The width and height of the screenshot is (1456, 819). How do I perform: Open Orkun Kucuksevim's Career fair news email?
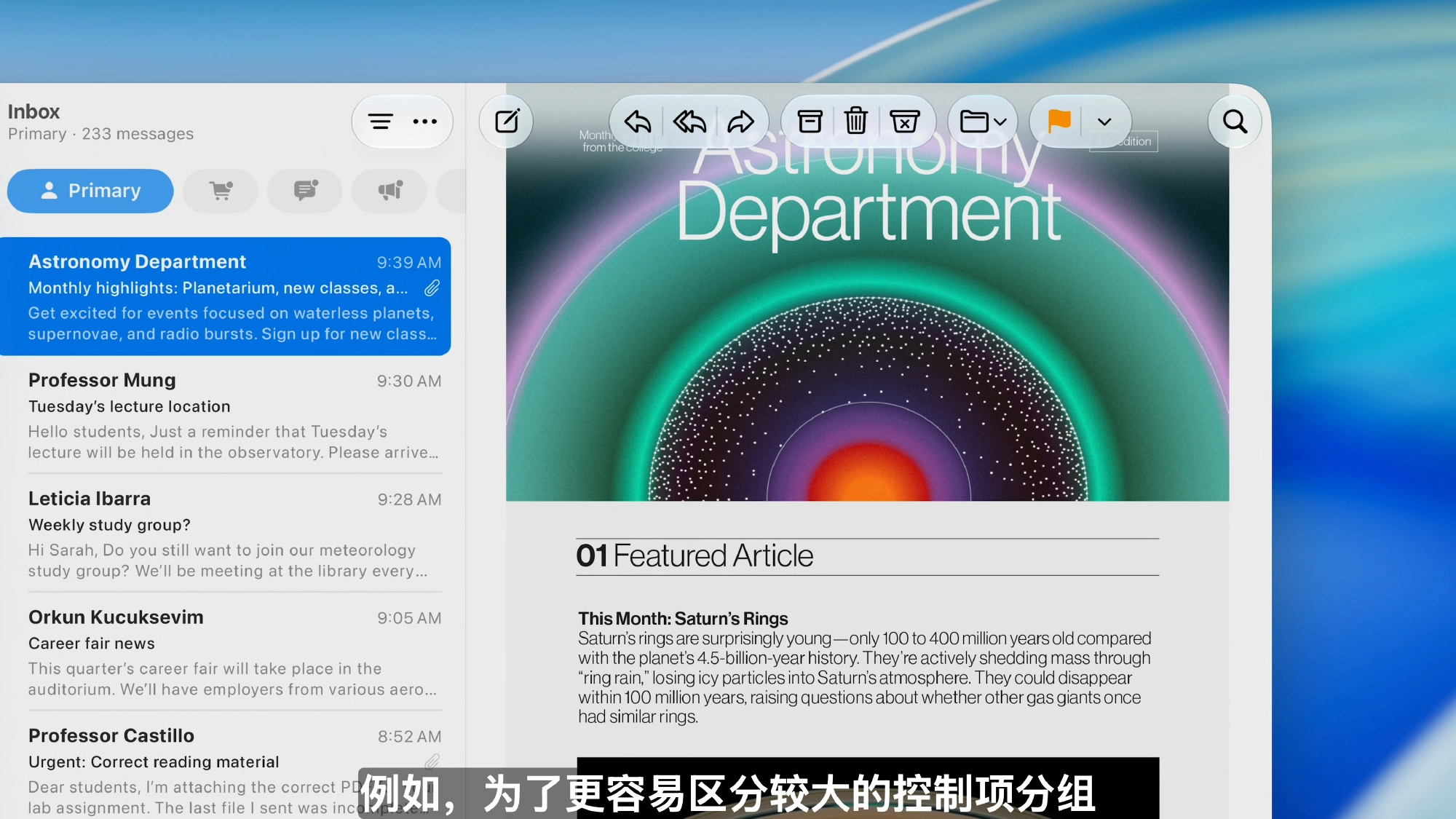coord(226,652)
